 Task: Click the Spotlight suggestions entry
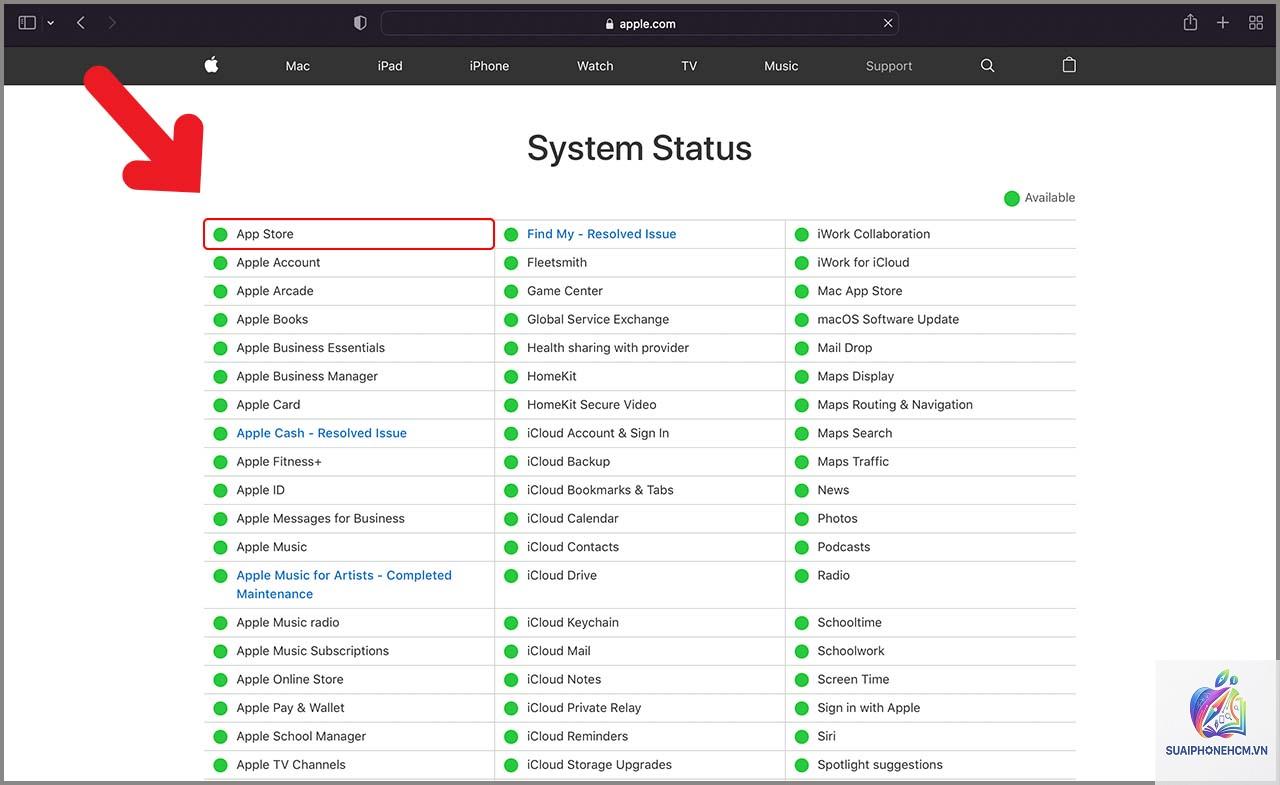880,765
